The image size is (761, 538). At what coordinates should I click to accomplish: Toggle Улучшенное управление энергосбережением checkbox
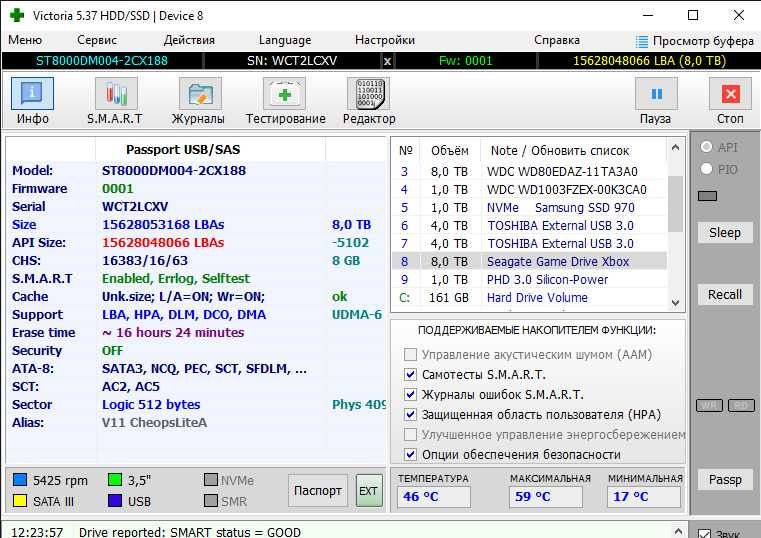410,434
